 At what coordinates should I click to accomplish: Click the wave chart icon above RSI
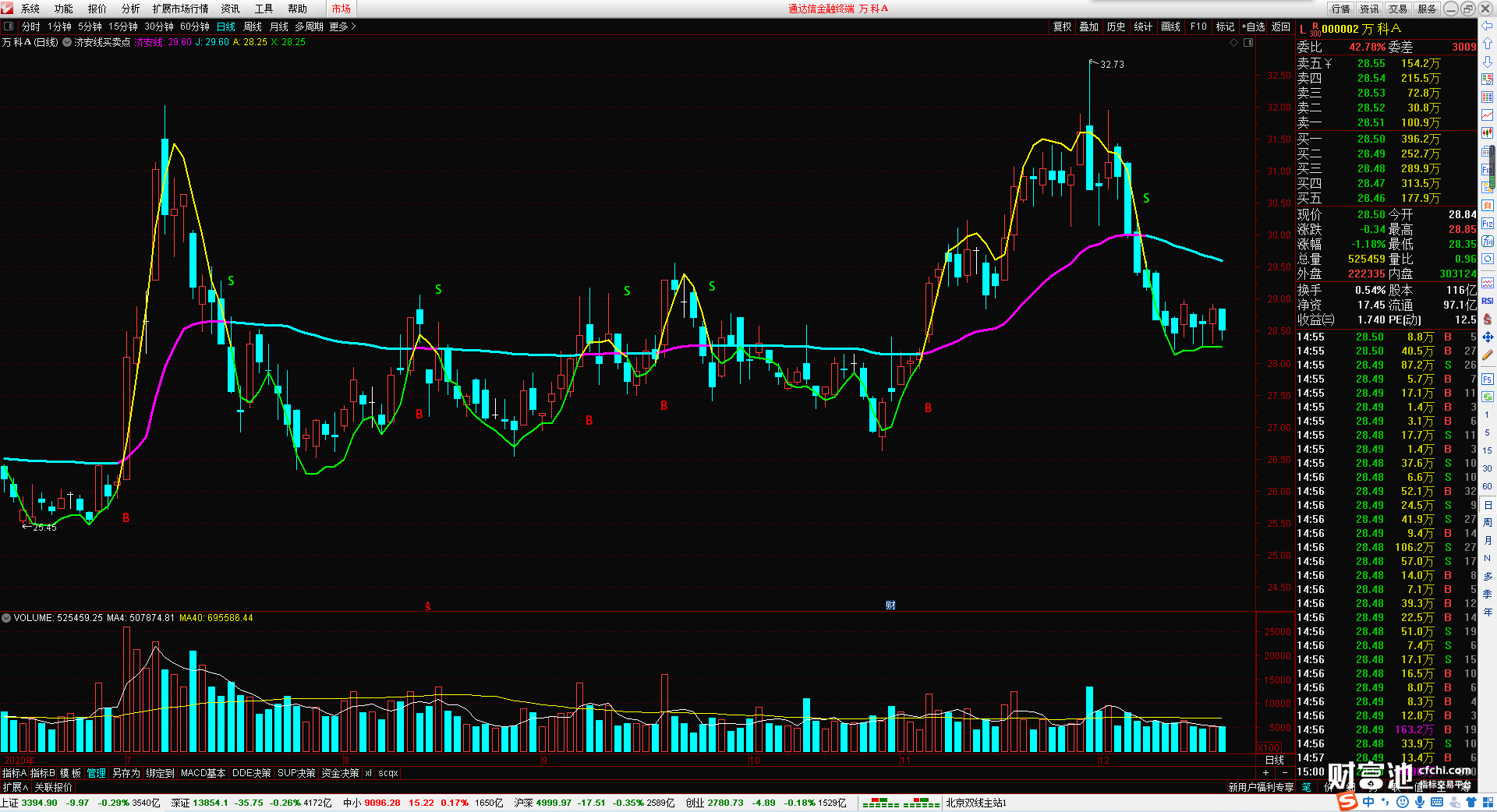[1487, 283]
